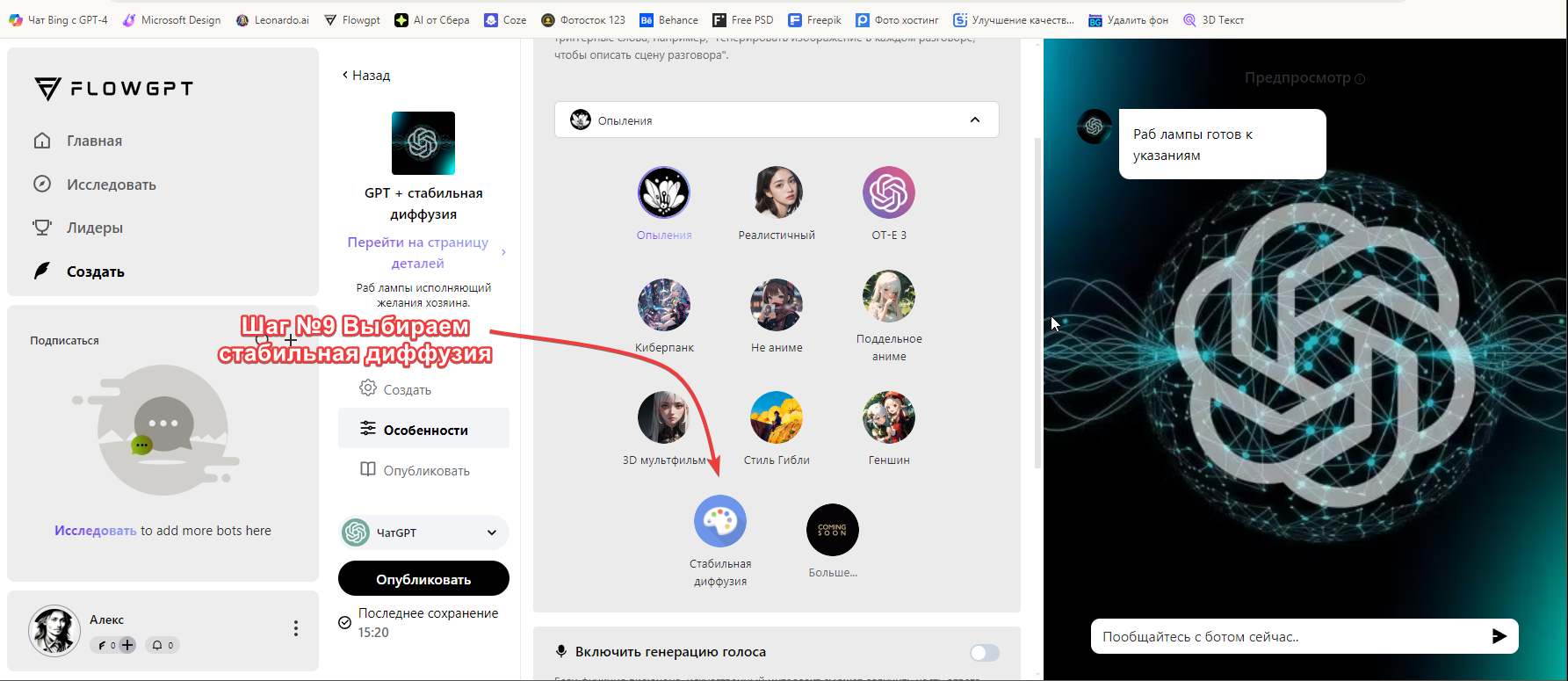Select the Геншин style icon

(888, 417)
